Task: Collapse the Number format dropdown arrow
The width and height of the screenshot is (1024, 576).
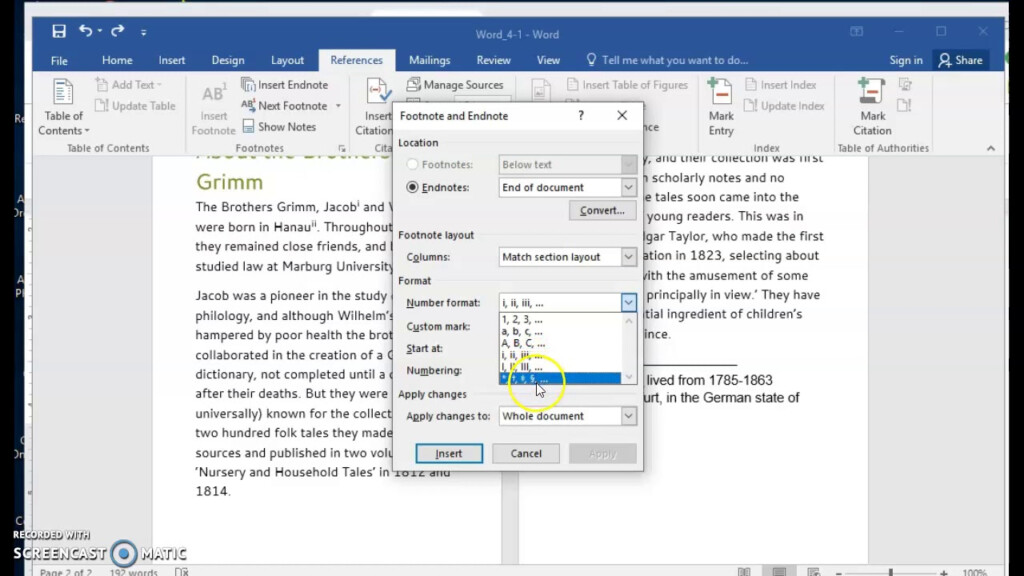Action: coord(628,302)
